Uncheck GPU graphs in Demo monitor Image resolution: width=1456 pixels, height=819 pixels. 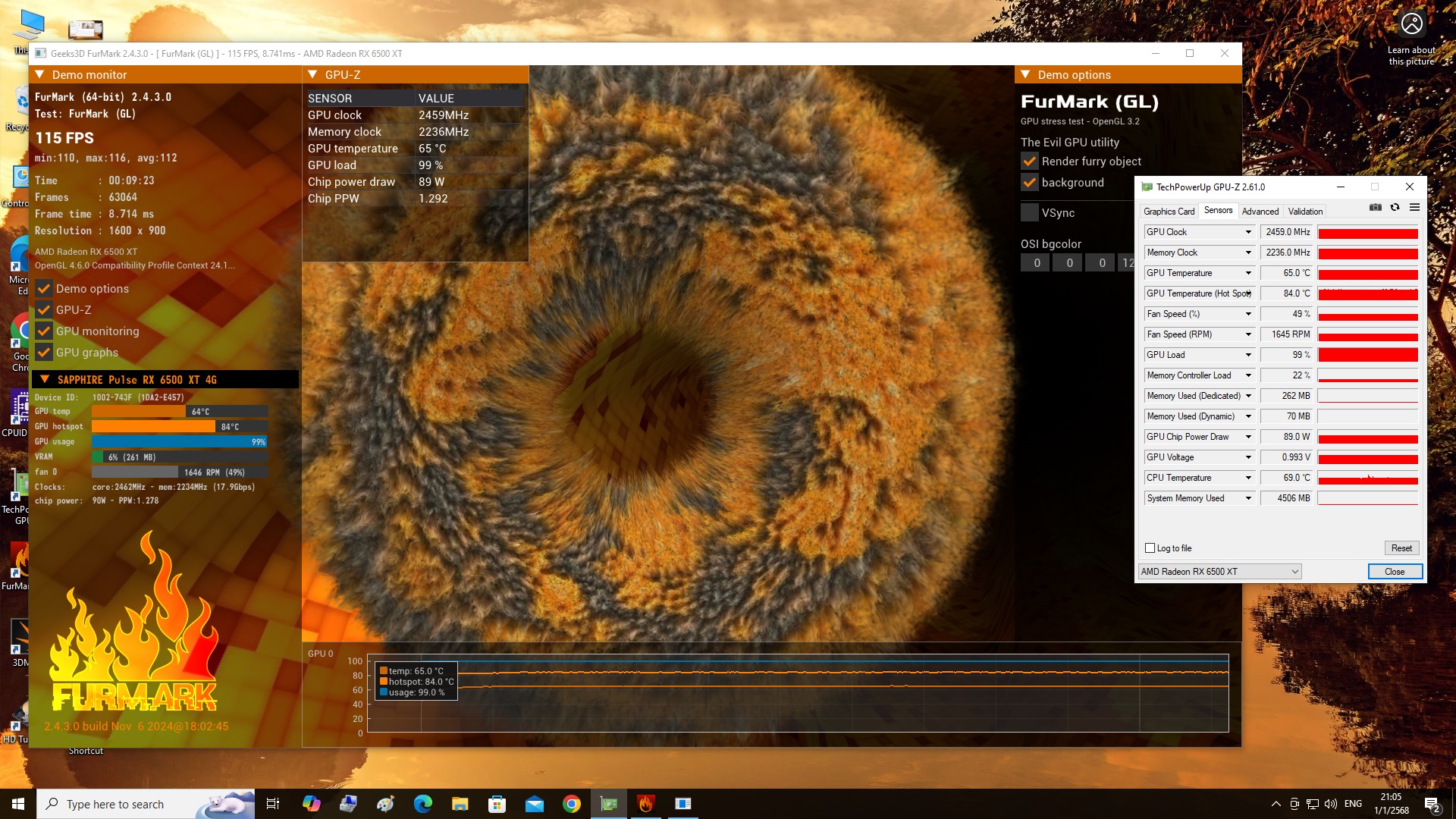point(44,353)
